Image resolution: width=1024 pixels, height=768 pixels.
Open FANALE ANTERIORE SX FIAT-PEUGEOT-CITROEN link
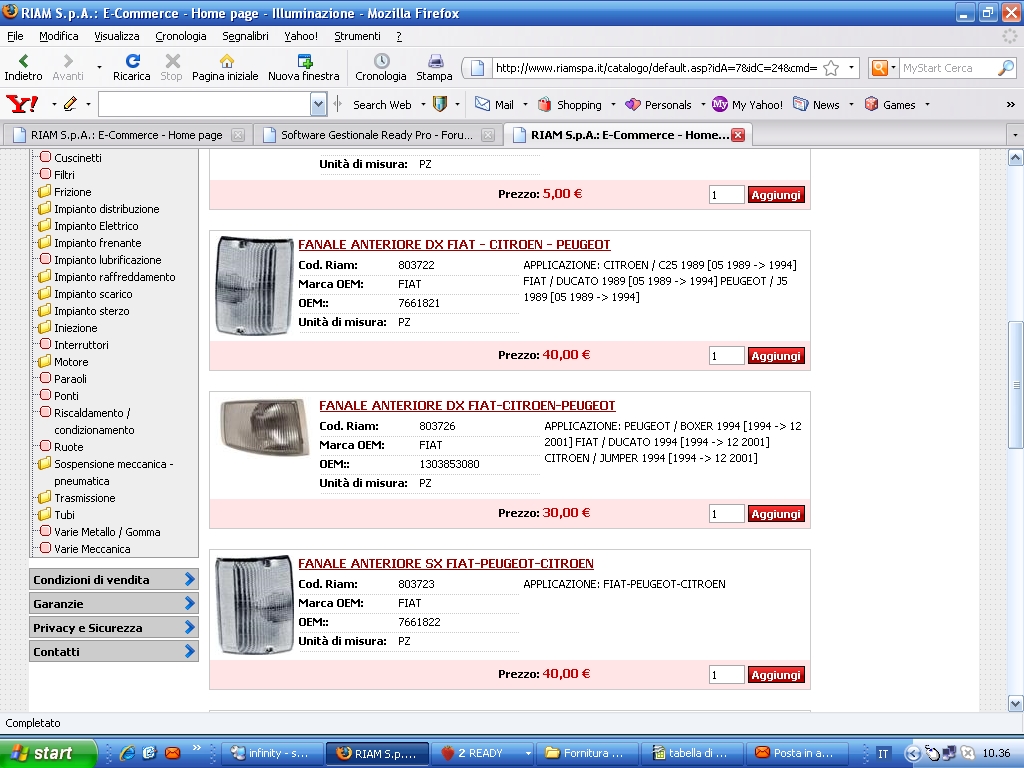tap(446, 563)
